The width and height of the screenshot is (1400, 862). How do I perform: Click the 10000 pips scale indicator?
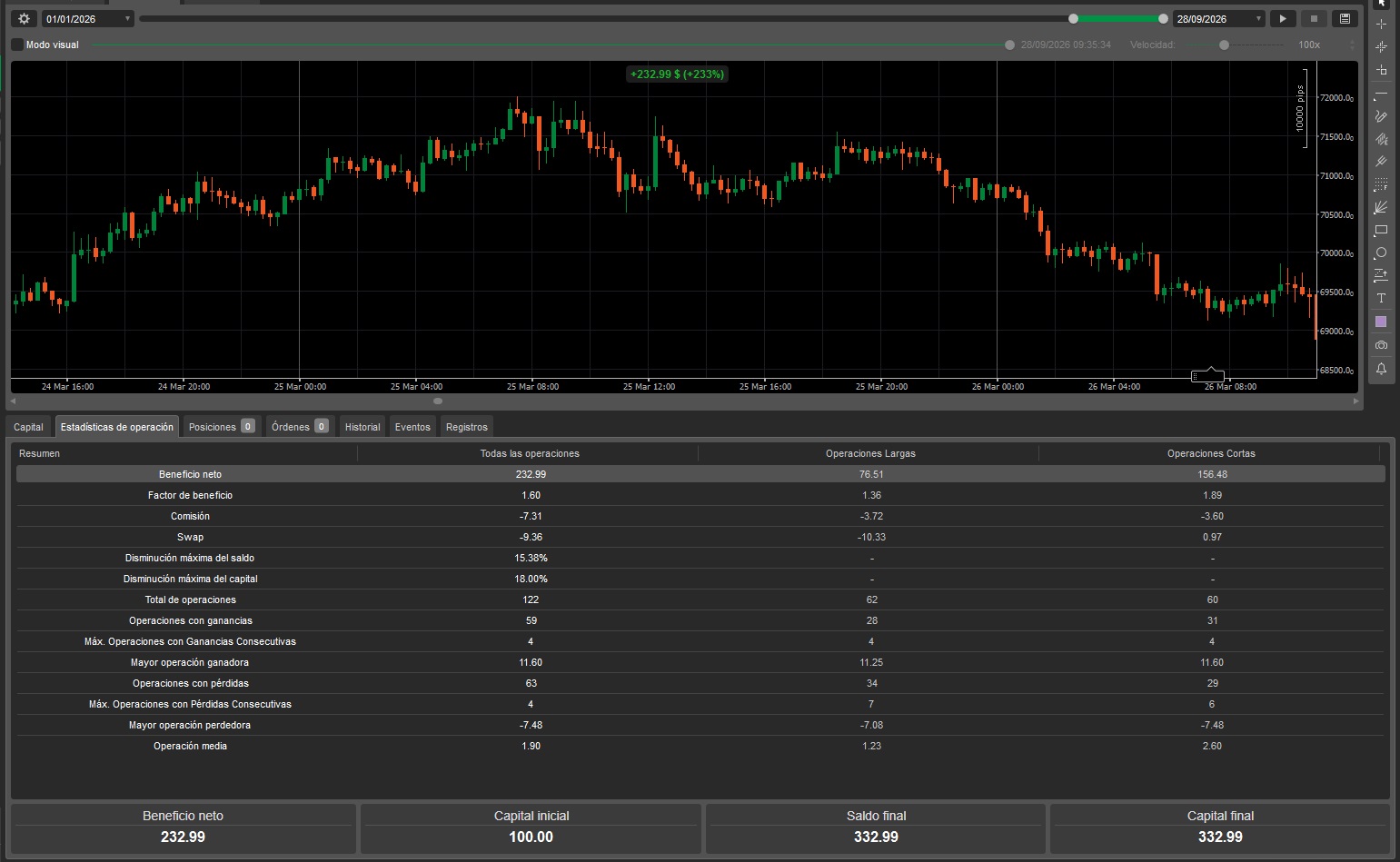(1301, 108)
